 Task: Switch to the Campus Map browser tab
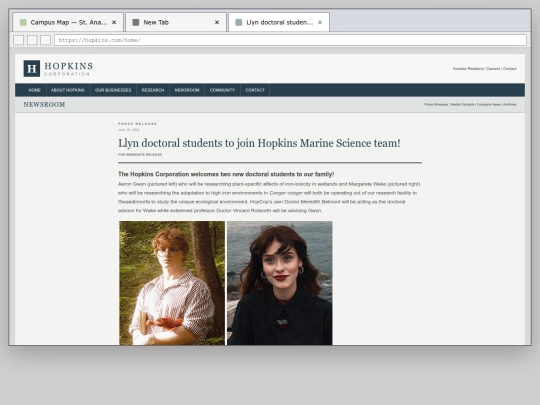click(x=68, y=22)
